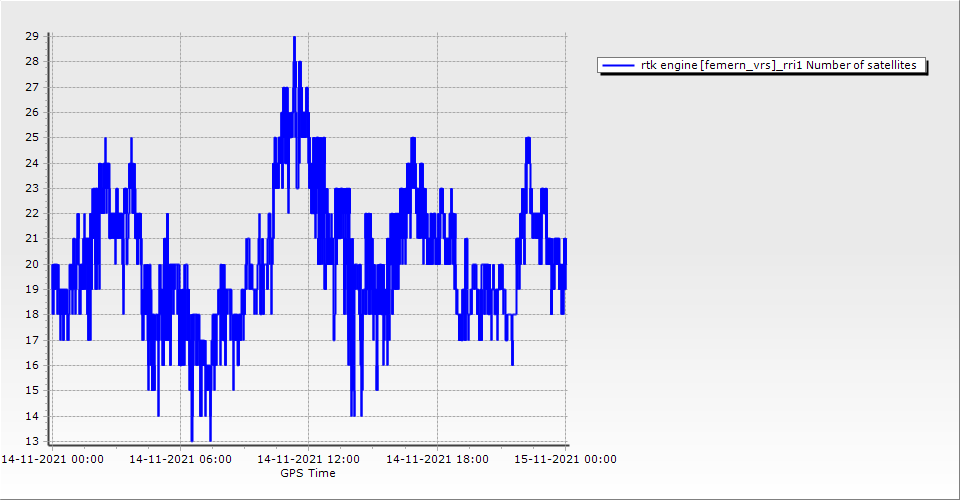This screenshot has height=500, width=960.
Task: Click the y-axis label 16
Action: pos(32,365)
